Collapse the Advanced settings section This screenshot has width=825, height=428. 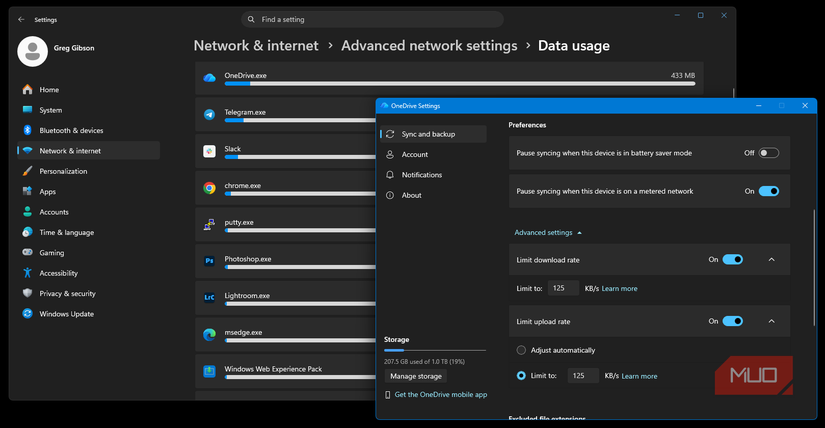[x=548, y=233]
